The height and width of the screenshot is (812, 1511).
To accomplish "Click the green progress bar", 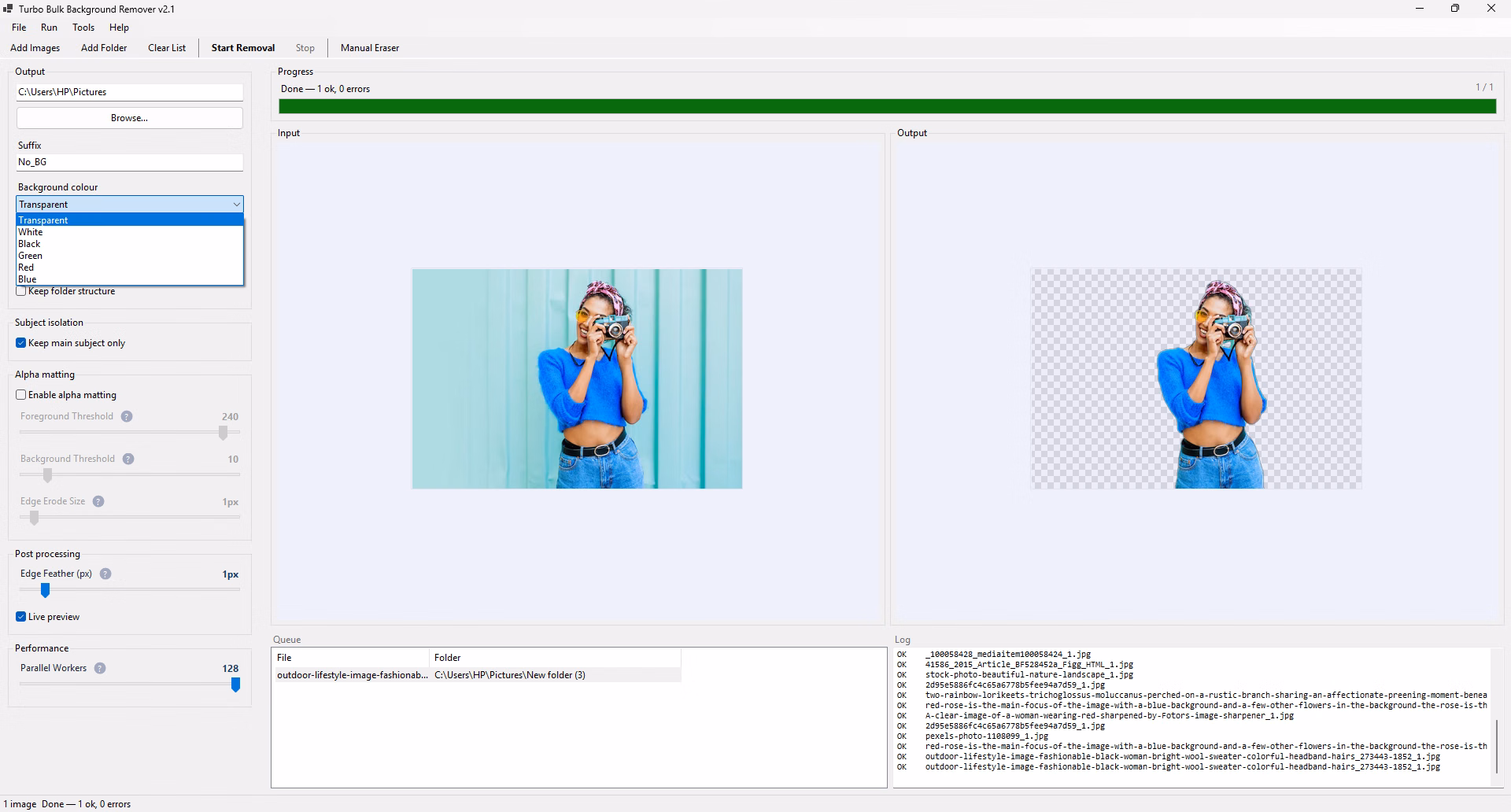I will pos(888,106).
